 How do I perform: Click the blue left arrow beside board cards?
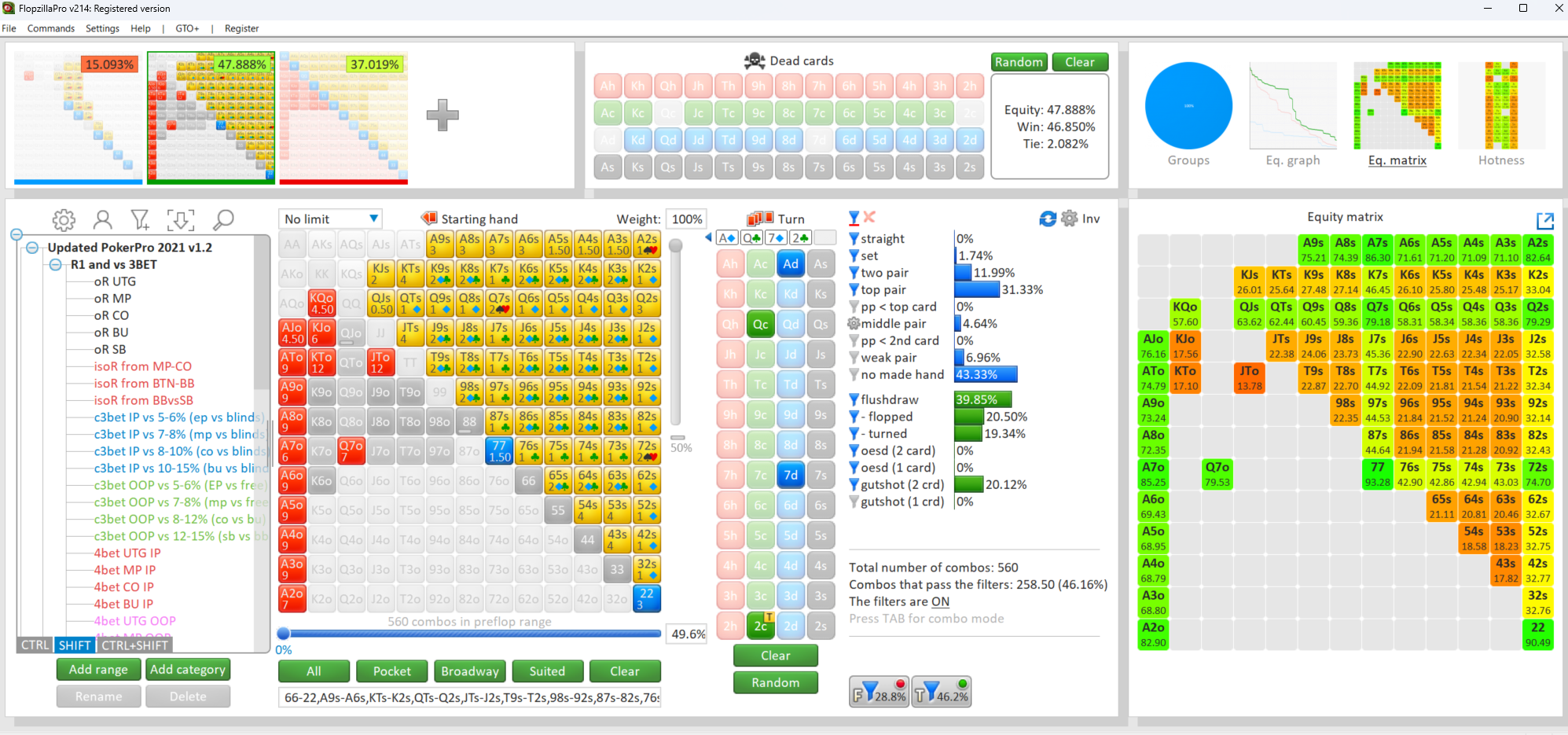click(708, 237)
